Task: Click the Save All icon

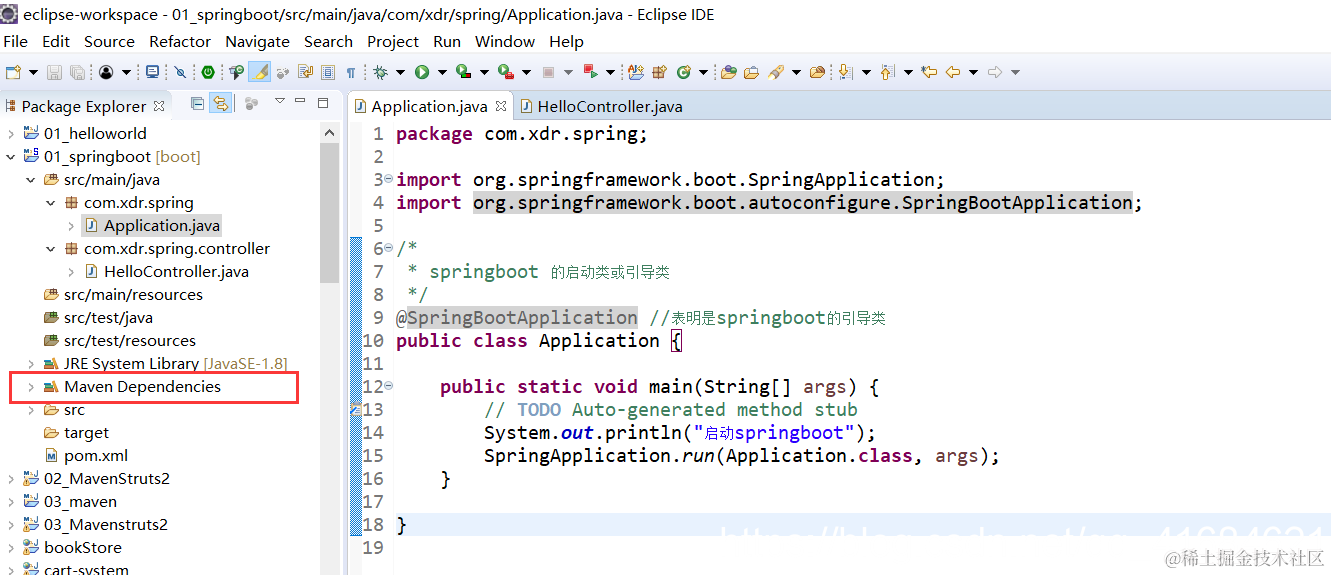Action: click(77, 72)
